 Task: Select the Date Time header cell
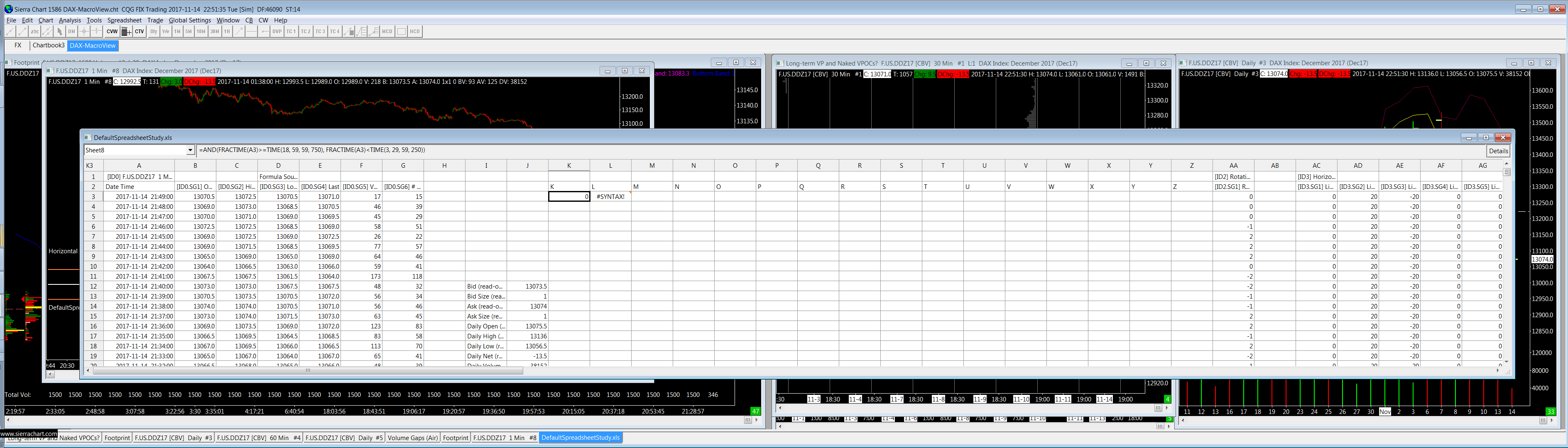pyautogui.click(x=139, y=187)
